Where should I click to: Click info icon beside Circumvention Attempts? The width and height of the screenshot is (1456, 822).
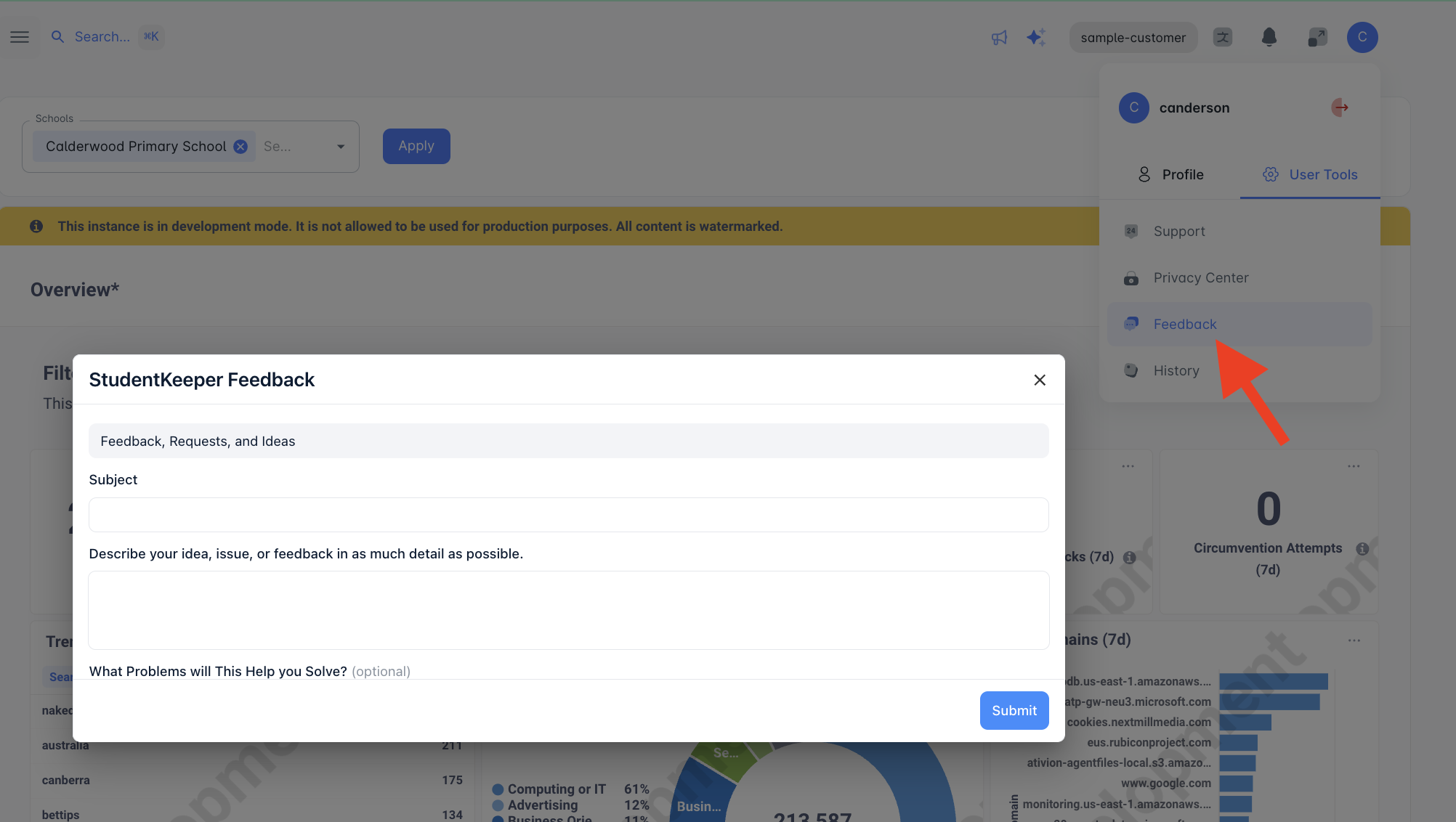click(1362, 549)
